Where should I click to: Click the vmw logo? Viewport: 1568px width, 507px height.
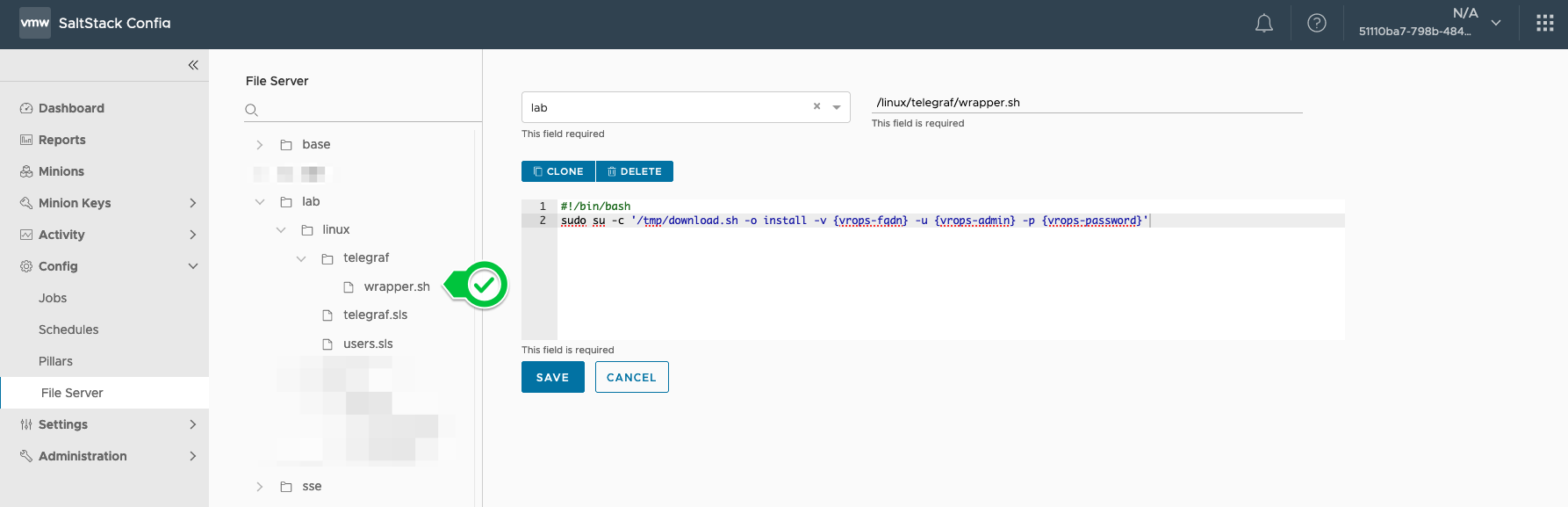(x=35, y=23)
